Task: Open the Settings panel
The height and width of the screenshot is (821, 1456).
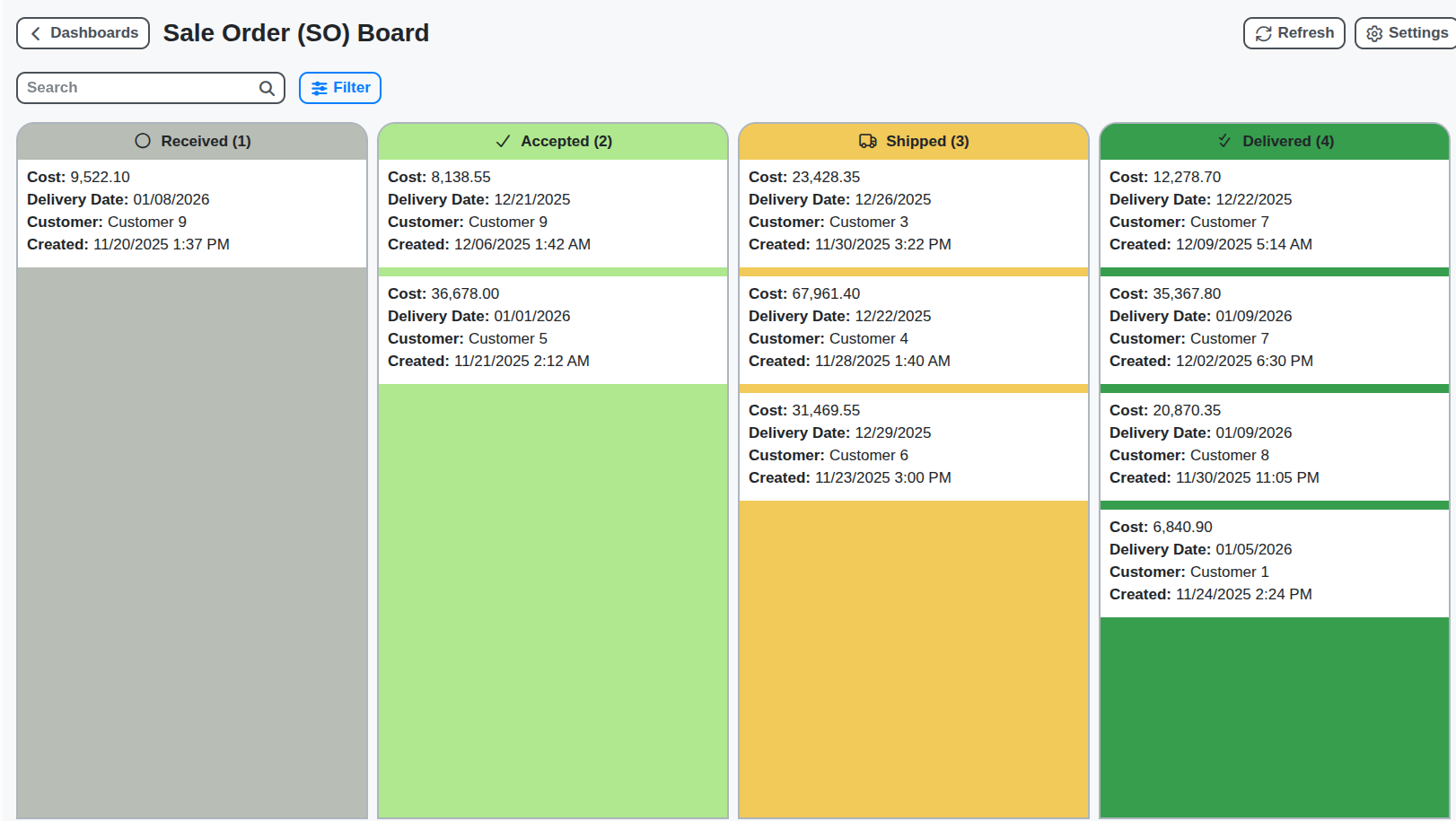Action: (1404, 32)
